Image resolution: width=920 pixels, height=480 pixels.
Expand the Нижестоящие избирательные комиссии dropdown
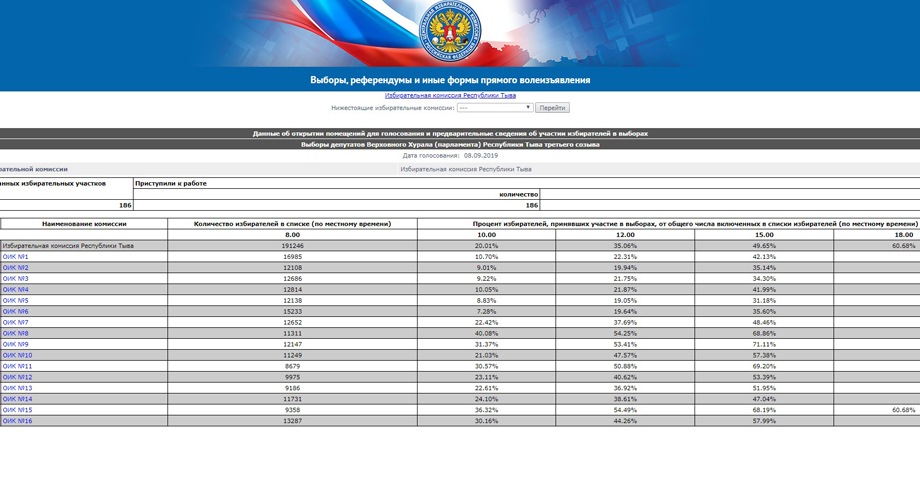coord(495,107)
